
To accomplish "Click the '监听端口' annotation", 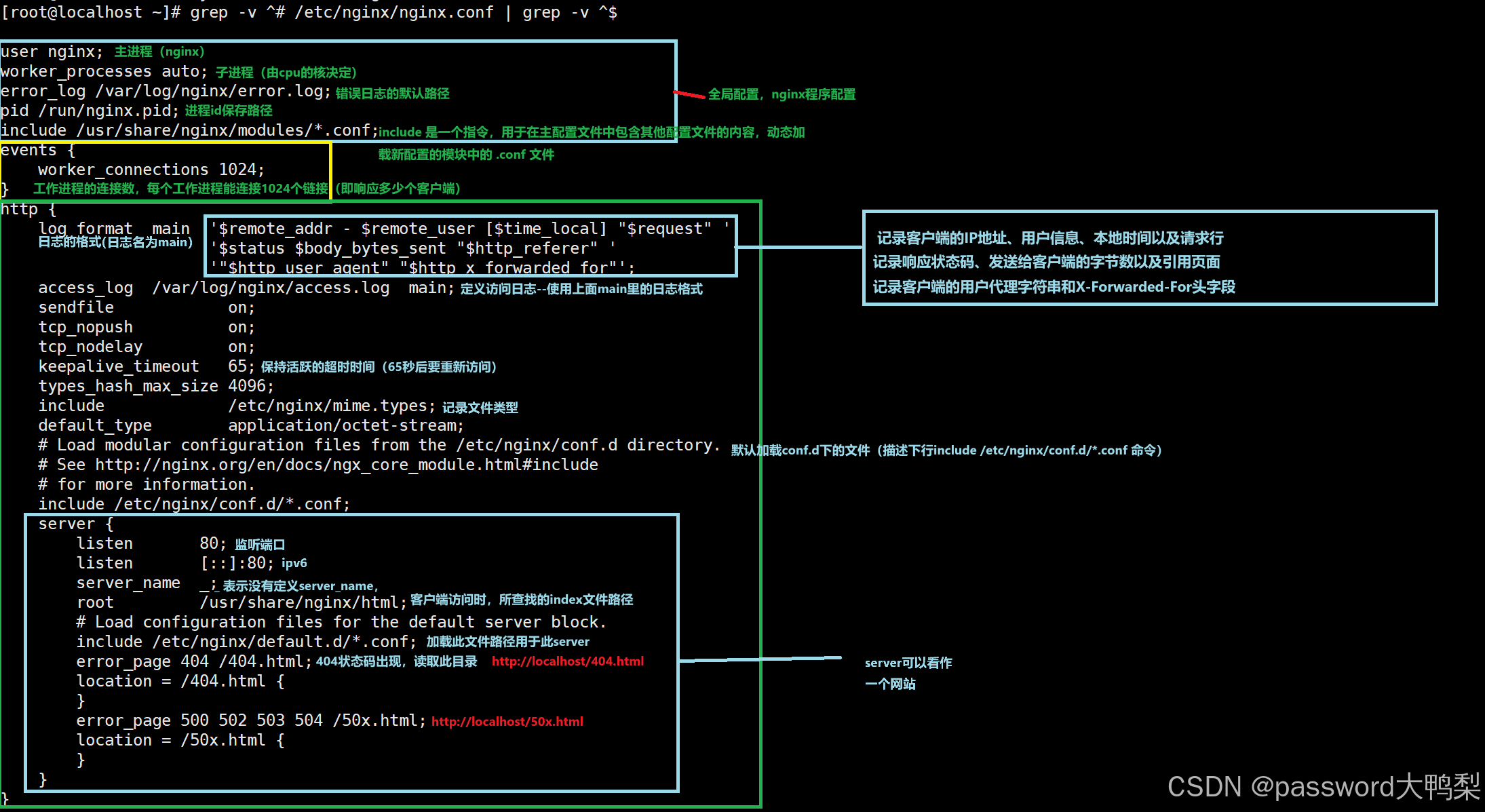I will [x=260, y=545].
